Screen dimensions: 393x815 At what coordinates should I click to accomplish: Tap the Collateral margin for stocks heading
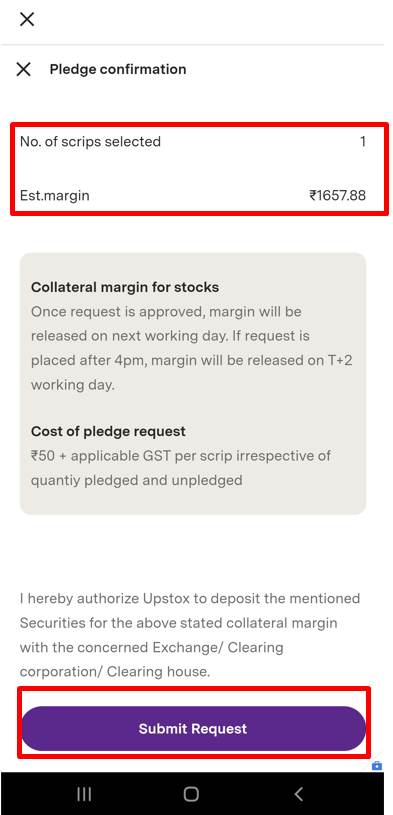point(125,287)
